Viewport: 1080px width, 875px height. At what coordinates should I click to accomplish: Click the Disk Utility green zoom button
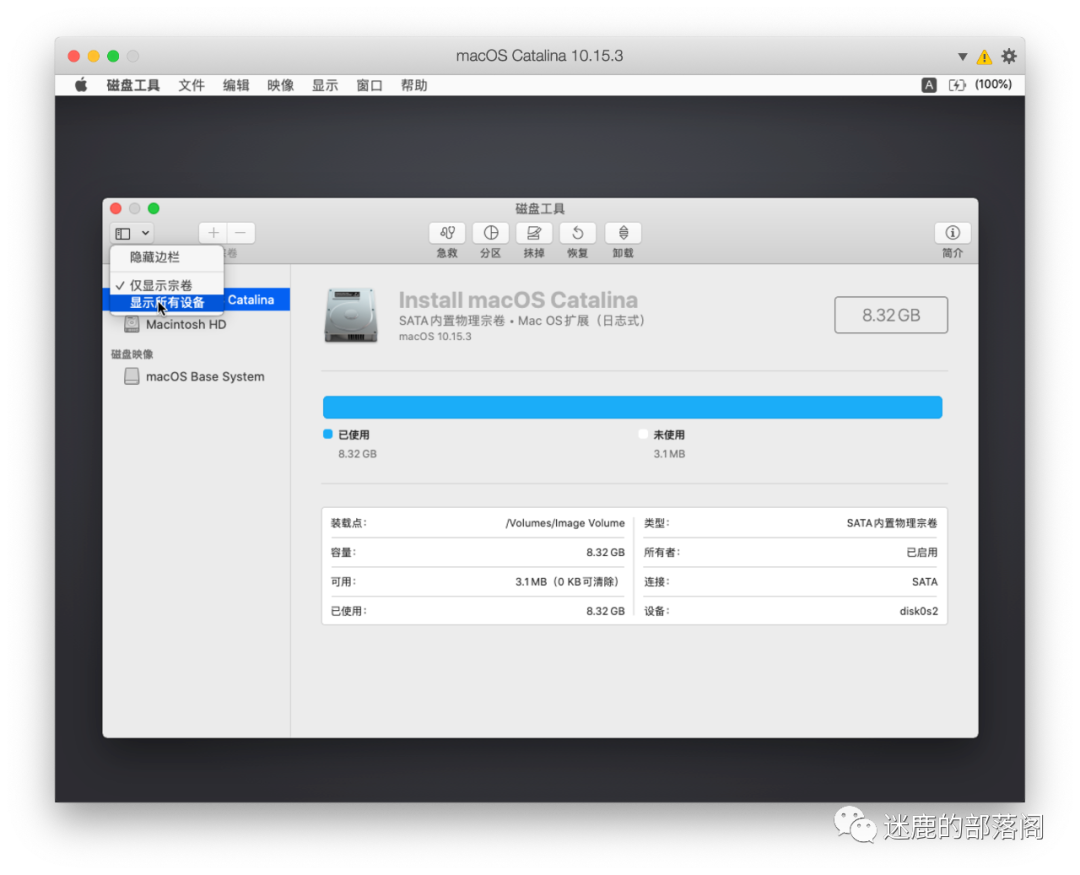click(x=154, y=208)
